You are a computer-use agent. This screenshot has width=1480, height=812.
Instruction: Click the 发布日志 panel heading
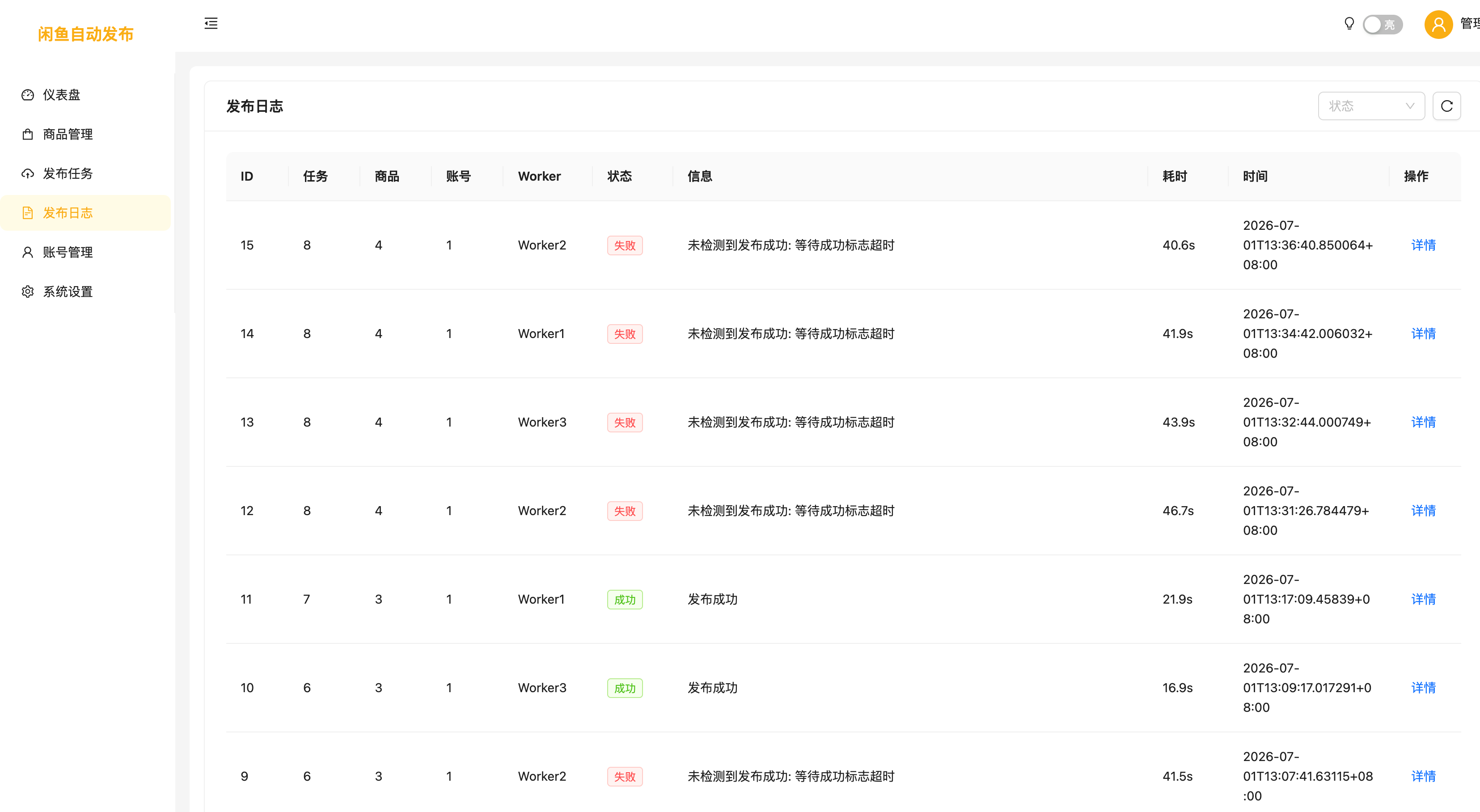[x=254, y=106]
